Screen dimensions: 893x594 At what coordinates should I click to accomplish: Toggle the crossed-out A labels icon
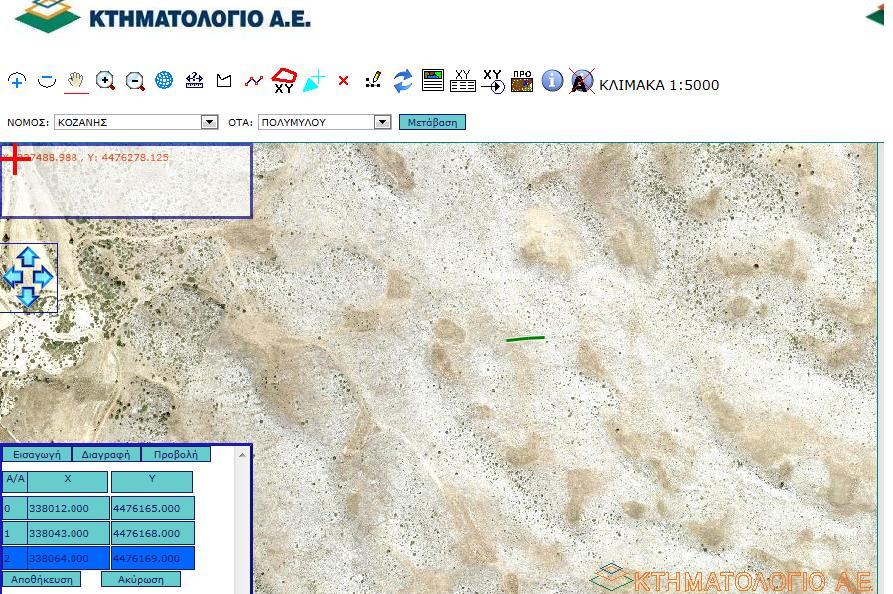(x=581, y=81)
